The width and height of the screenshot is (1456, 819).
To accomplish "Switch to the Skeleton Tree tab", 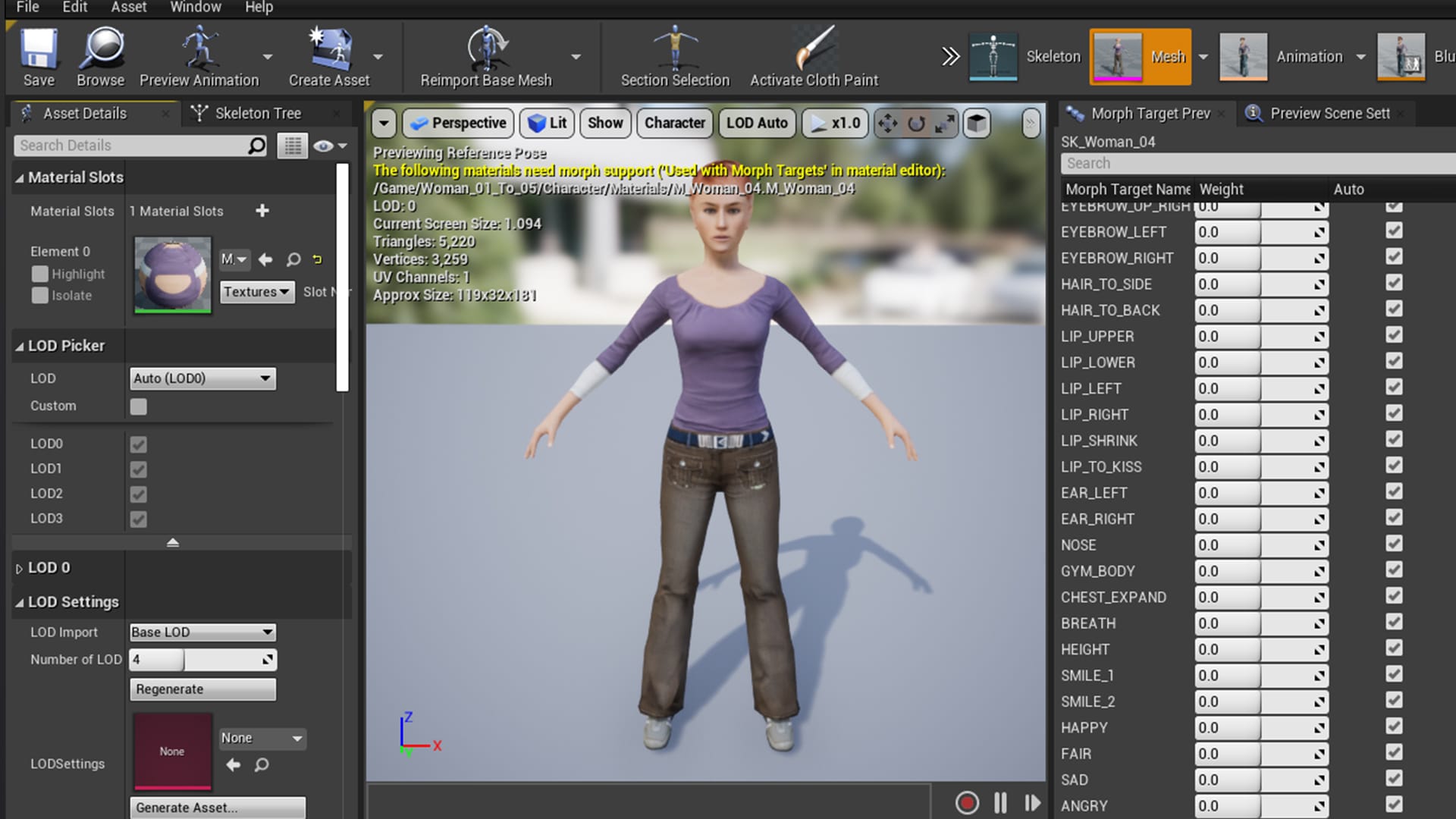I will pyautogui.click(x=258, y=113).
